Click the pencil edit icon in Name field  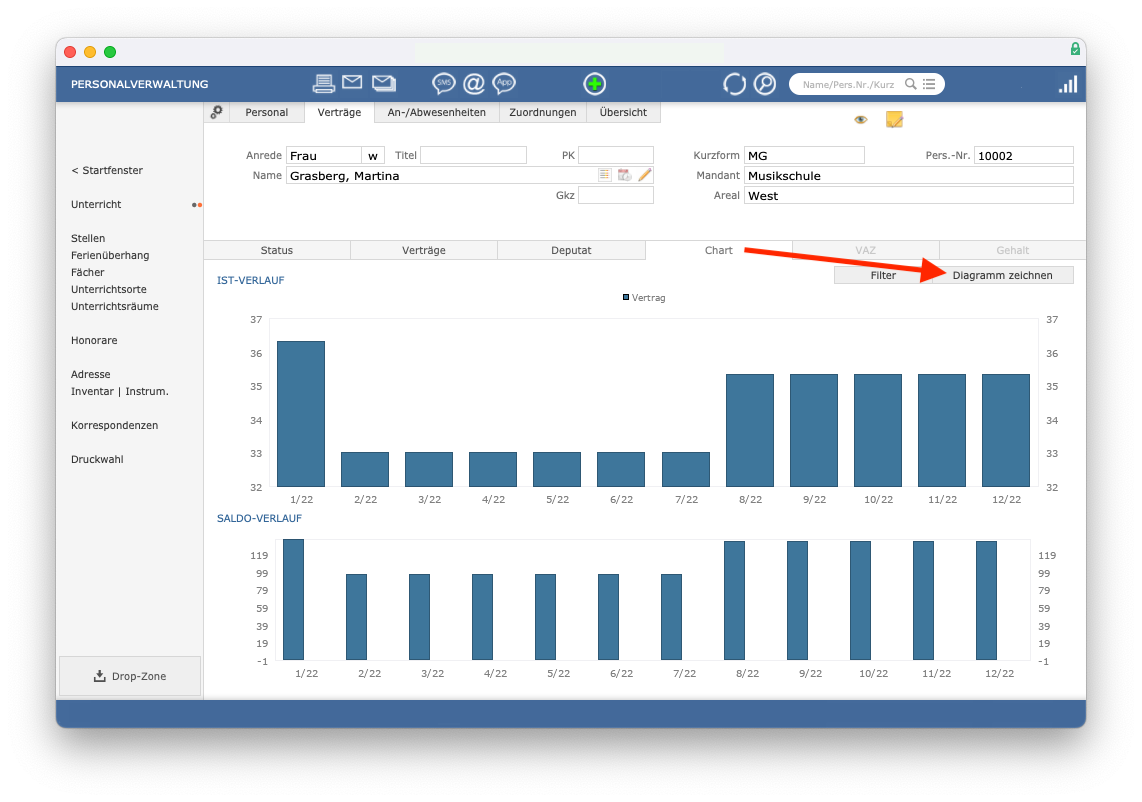(x=645, y=175)
